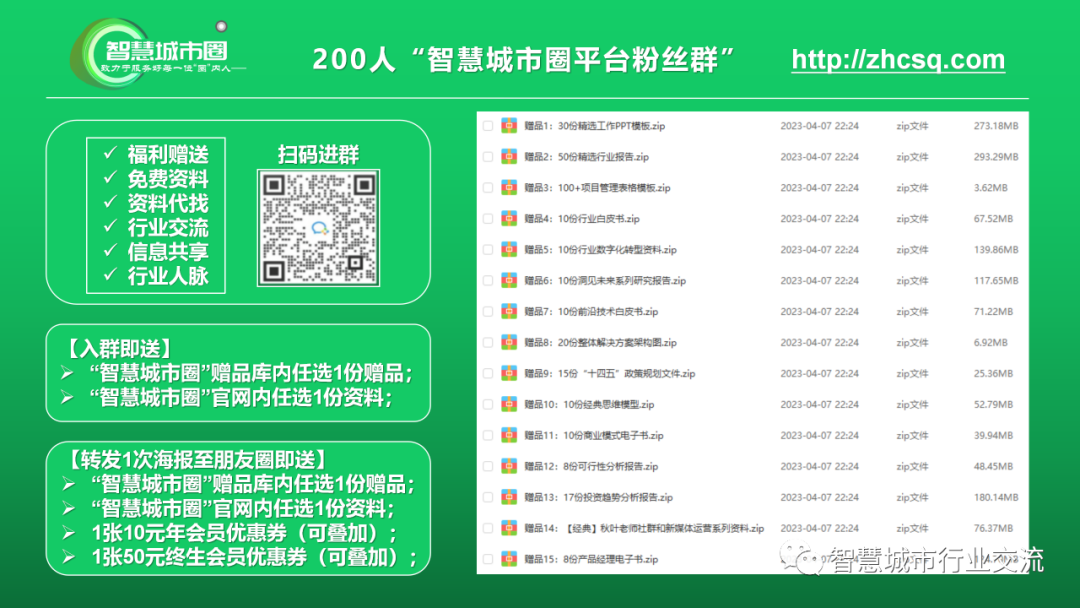Select file name 赠品8：20份整体解决方案架构图.zip
Image resolution: width=1080 pixels, height=608 pixels.
pyautogui.click(x=601, y=343)
